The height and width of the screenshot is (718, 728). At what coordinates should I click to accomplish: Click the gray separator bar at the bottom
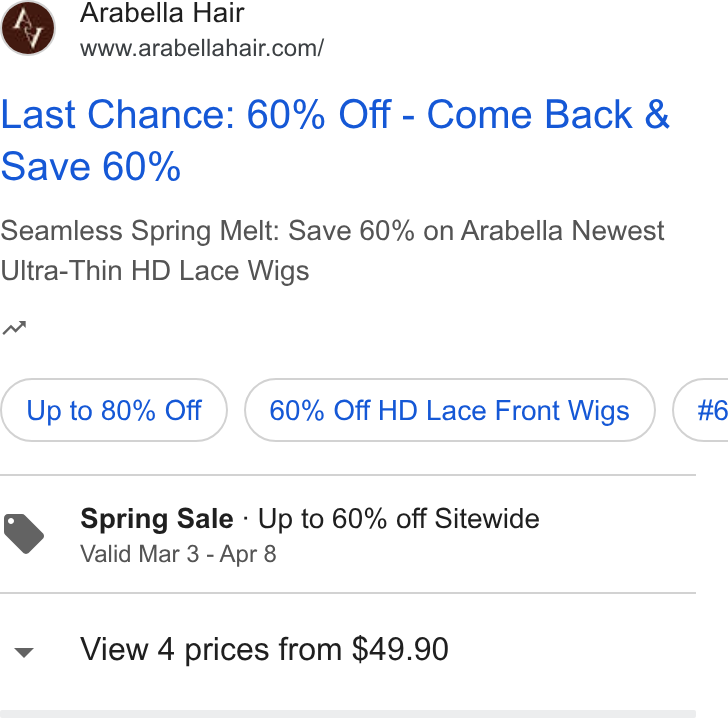click(348, 714)
